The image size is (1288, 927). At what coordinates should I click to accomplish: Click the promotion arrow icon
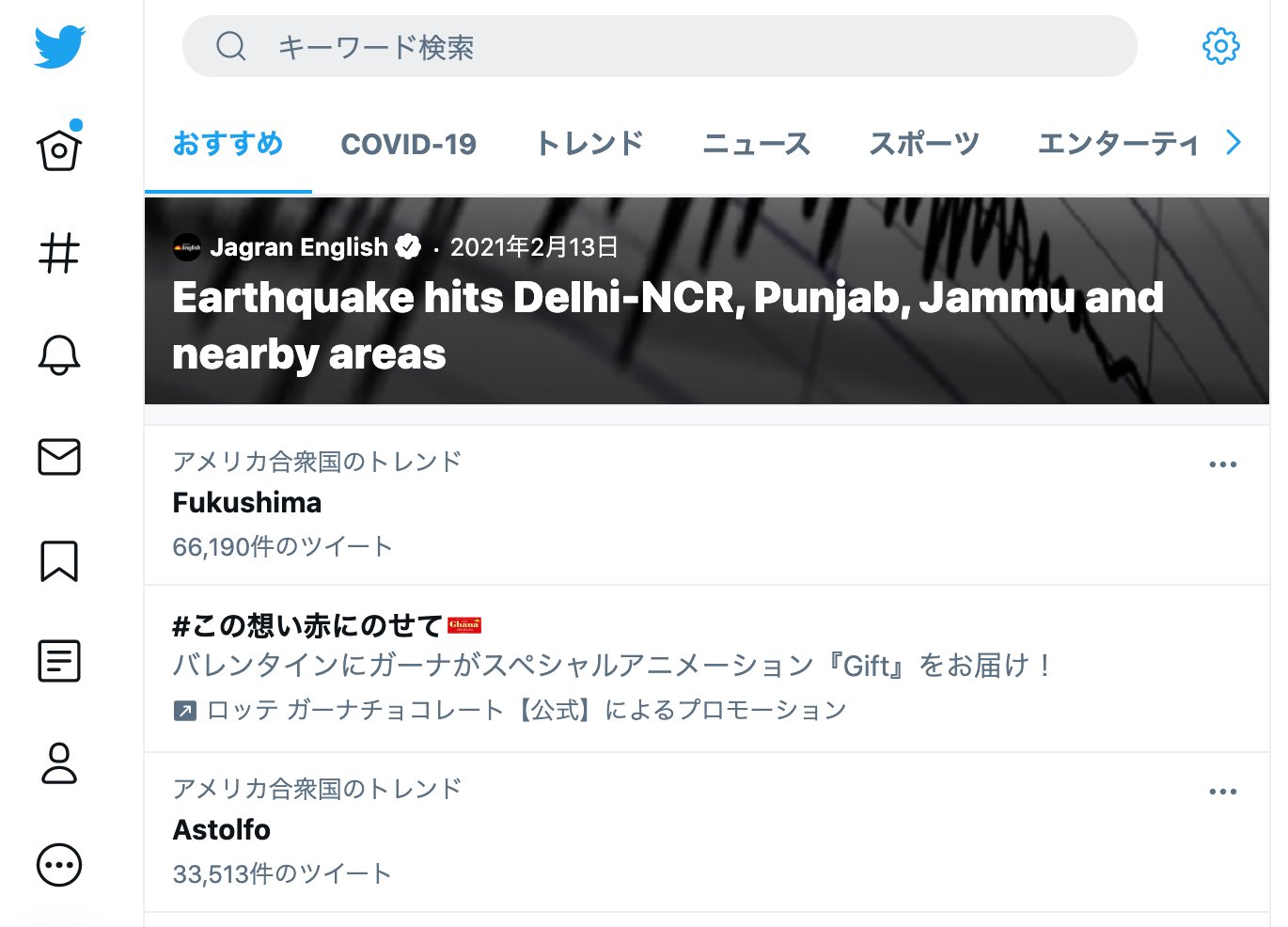click(185, 711)
